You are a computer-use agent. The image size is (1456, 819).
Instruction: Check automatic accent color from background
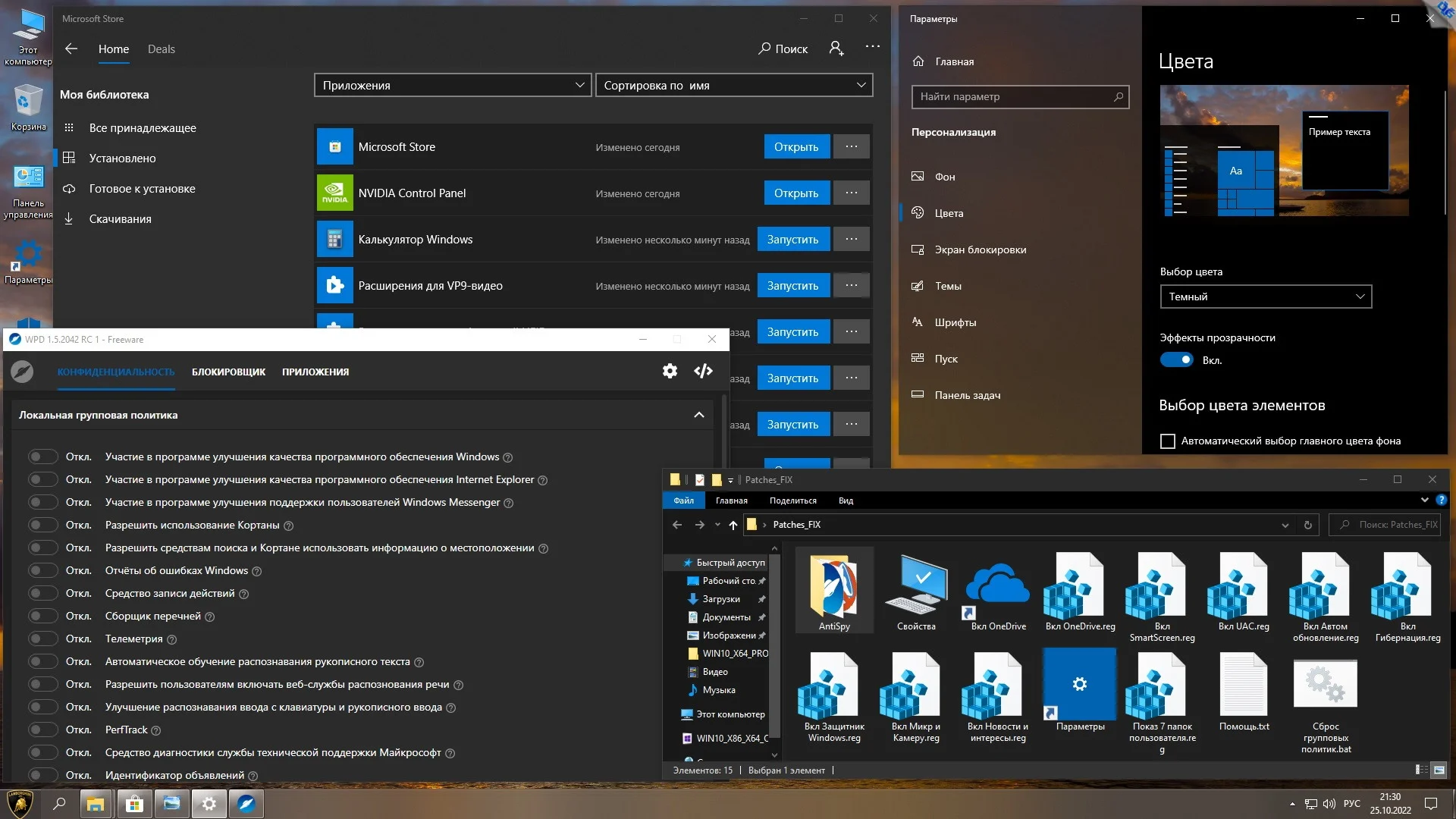tap(1168, 441)
